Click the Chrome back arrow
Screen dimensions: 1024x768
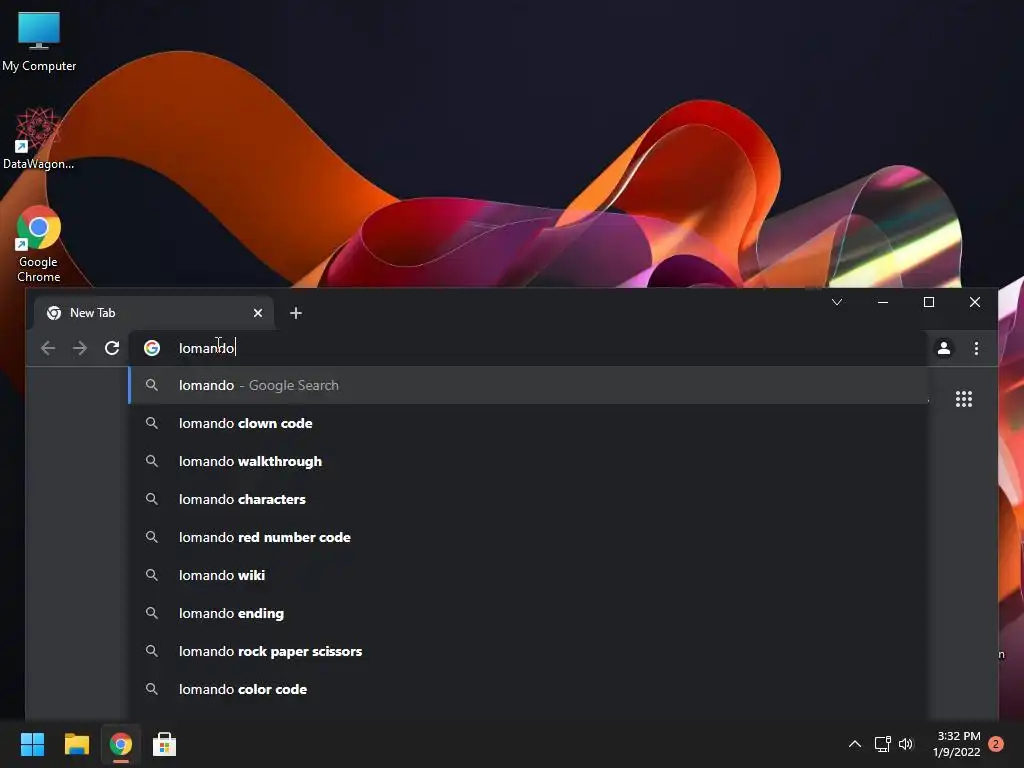(48, 348)
